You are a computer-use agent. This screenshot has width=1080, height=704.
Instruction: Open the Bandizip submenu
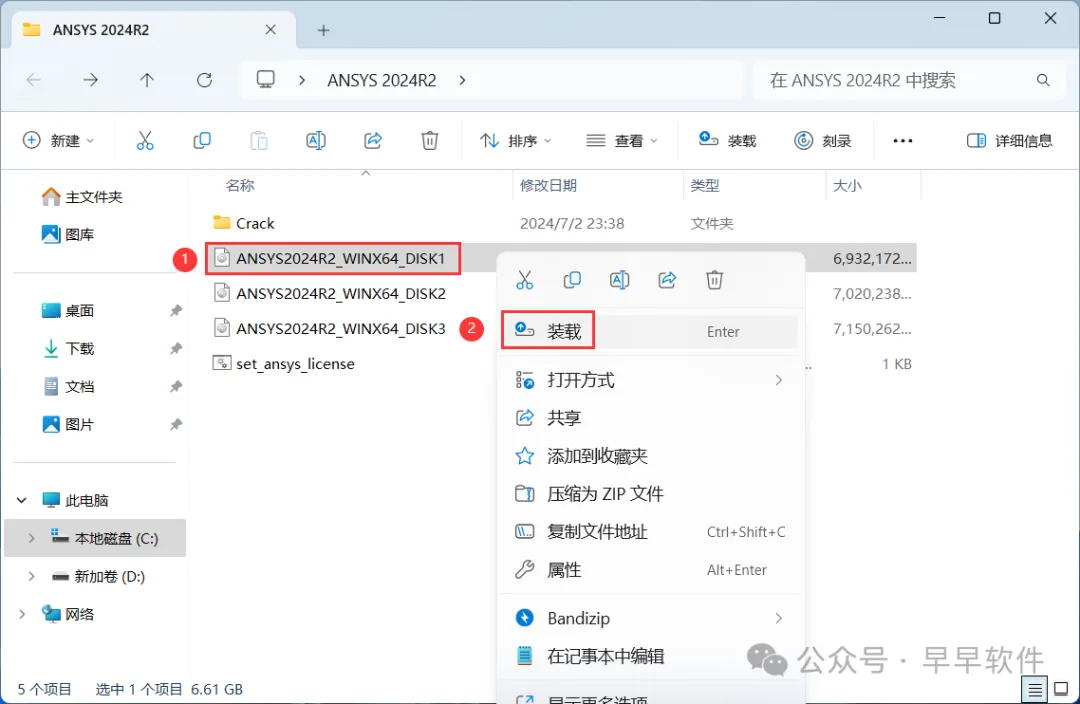[x=650, y=618]
